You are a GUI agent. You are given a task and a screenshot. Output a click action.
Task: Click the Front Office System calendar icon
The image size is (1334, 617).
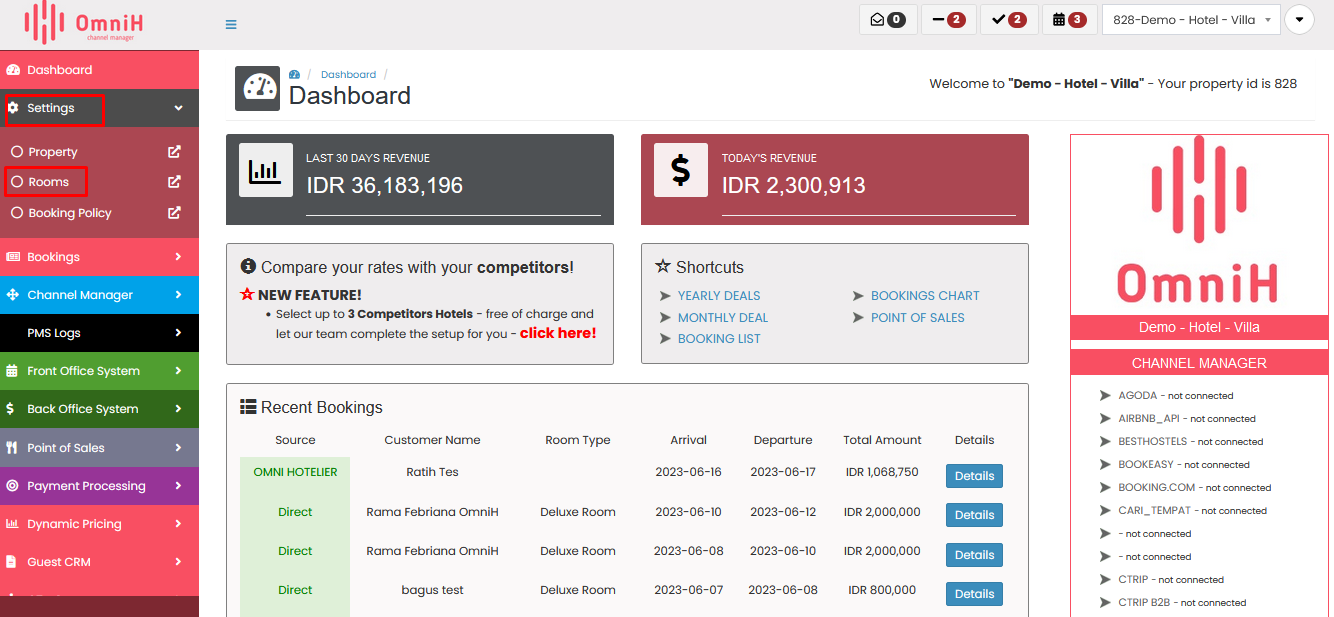[13, 371]
